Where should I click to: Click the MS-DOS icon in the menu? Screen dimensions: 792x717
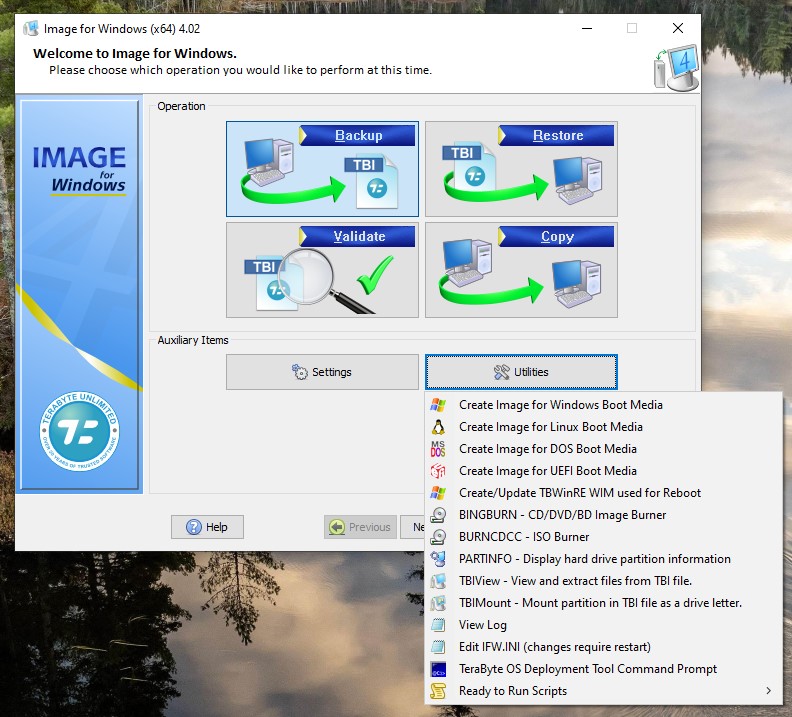click(x=438, y=449)
